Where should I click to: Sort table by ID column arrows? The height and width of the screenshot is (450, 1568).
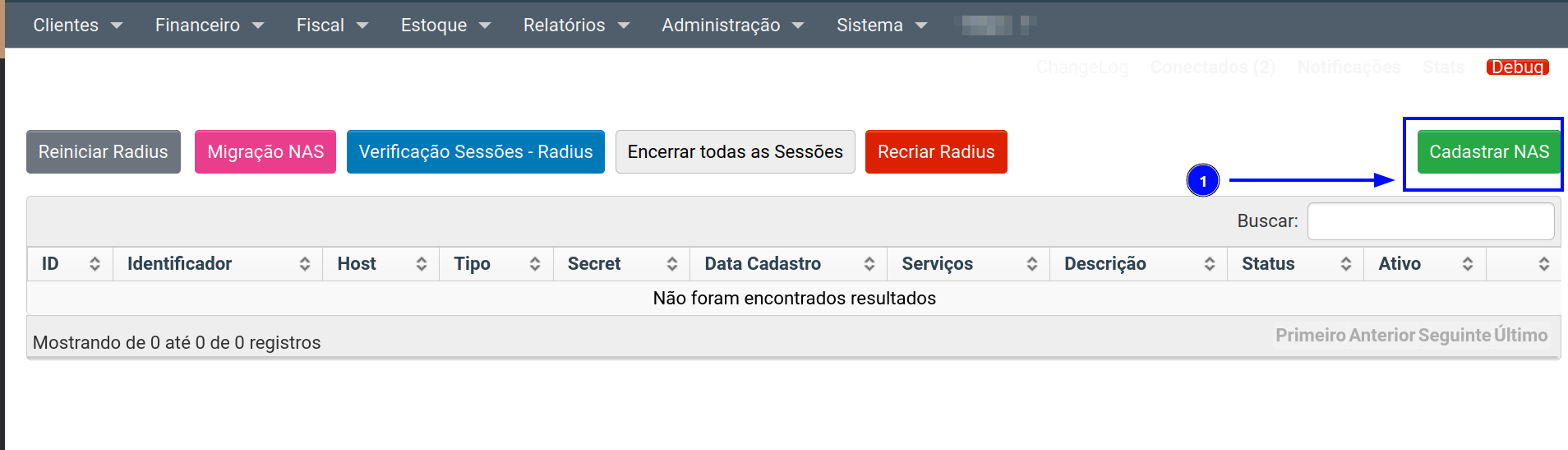95,264
